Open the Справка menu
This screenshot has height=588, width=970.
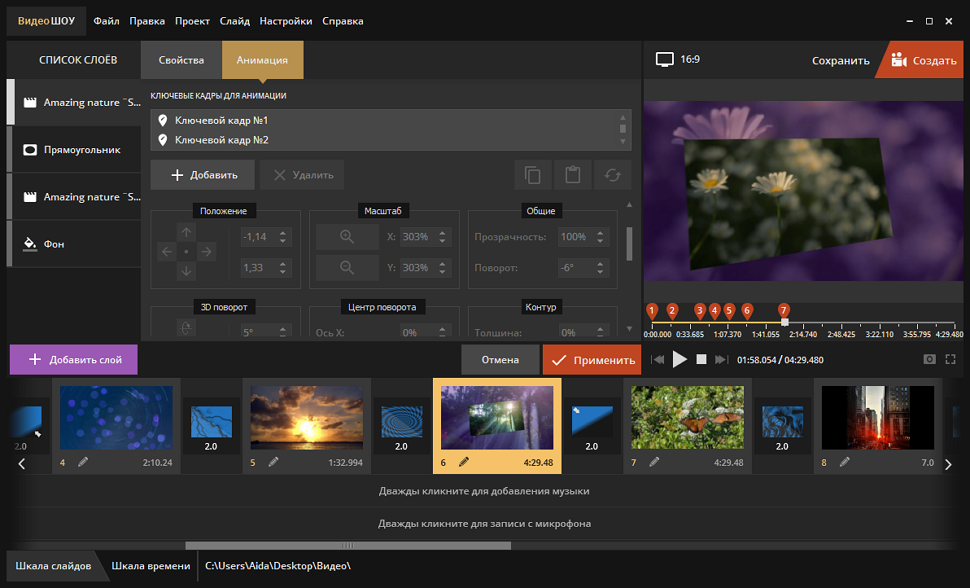343,21
